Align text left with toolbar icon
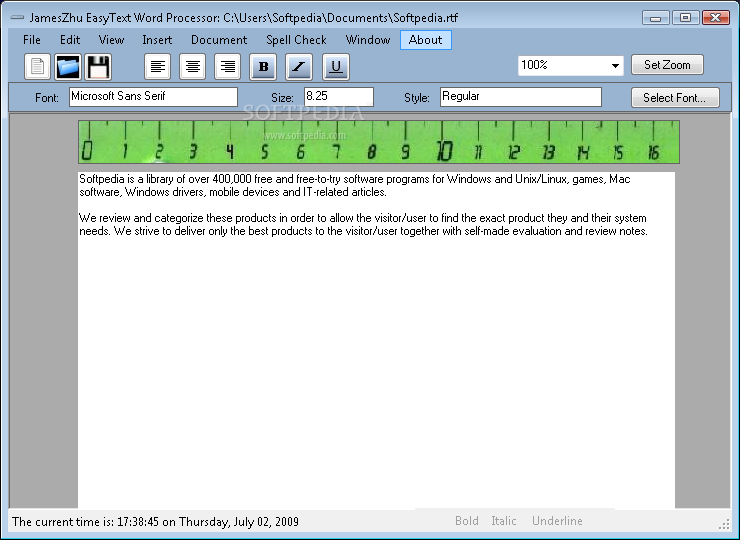Image resolution: width=740 pixels, height=540 pixels. [x=158, y=67]
